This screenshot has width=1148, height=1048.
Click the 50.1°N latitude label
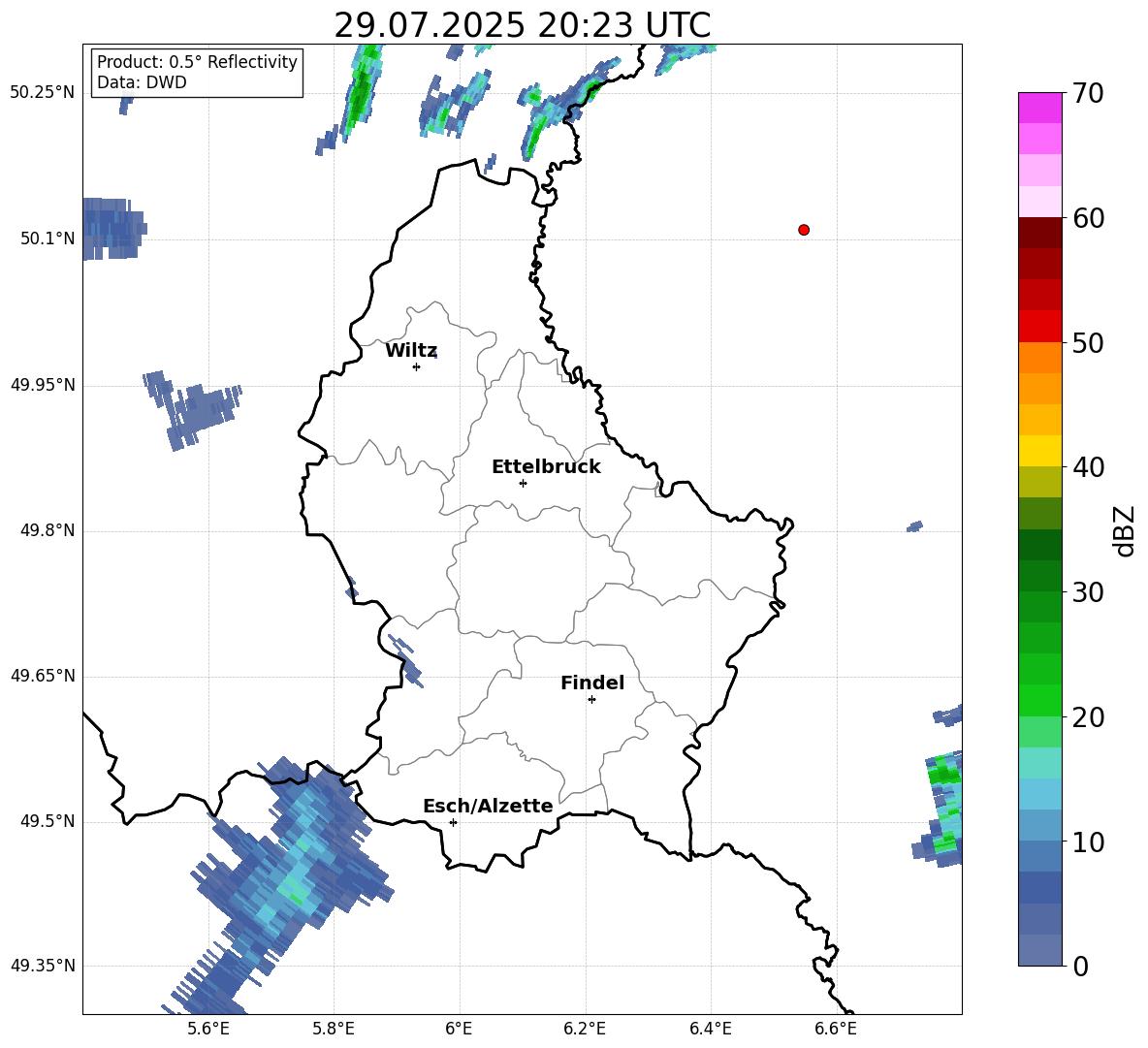tap(48, 238)
